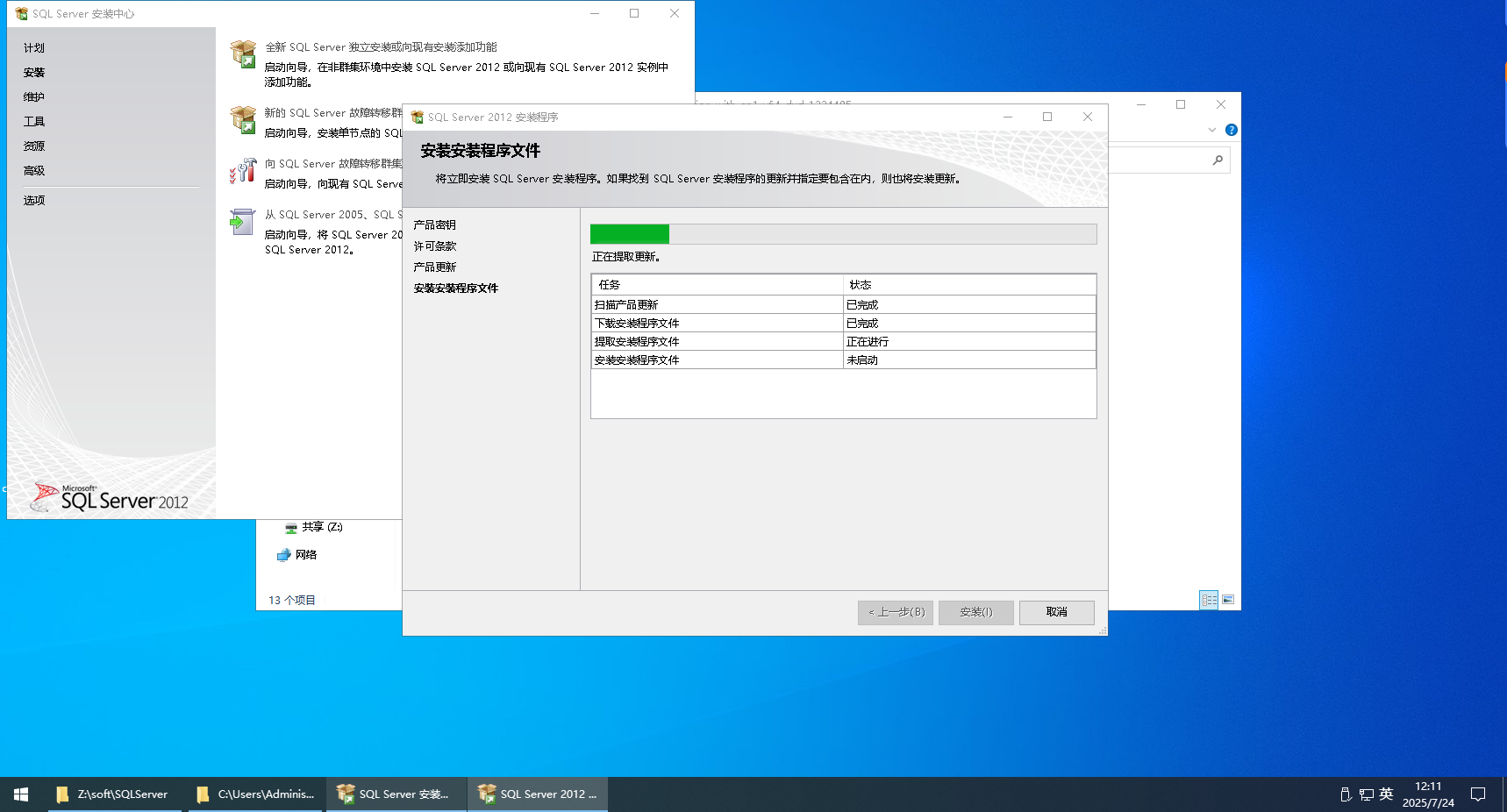Viewport: 1507px width, 812px height.
Task: Switch to C:\Users\Adminis... taskbar window
Action: [x=255, y=794]
